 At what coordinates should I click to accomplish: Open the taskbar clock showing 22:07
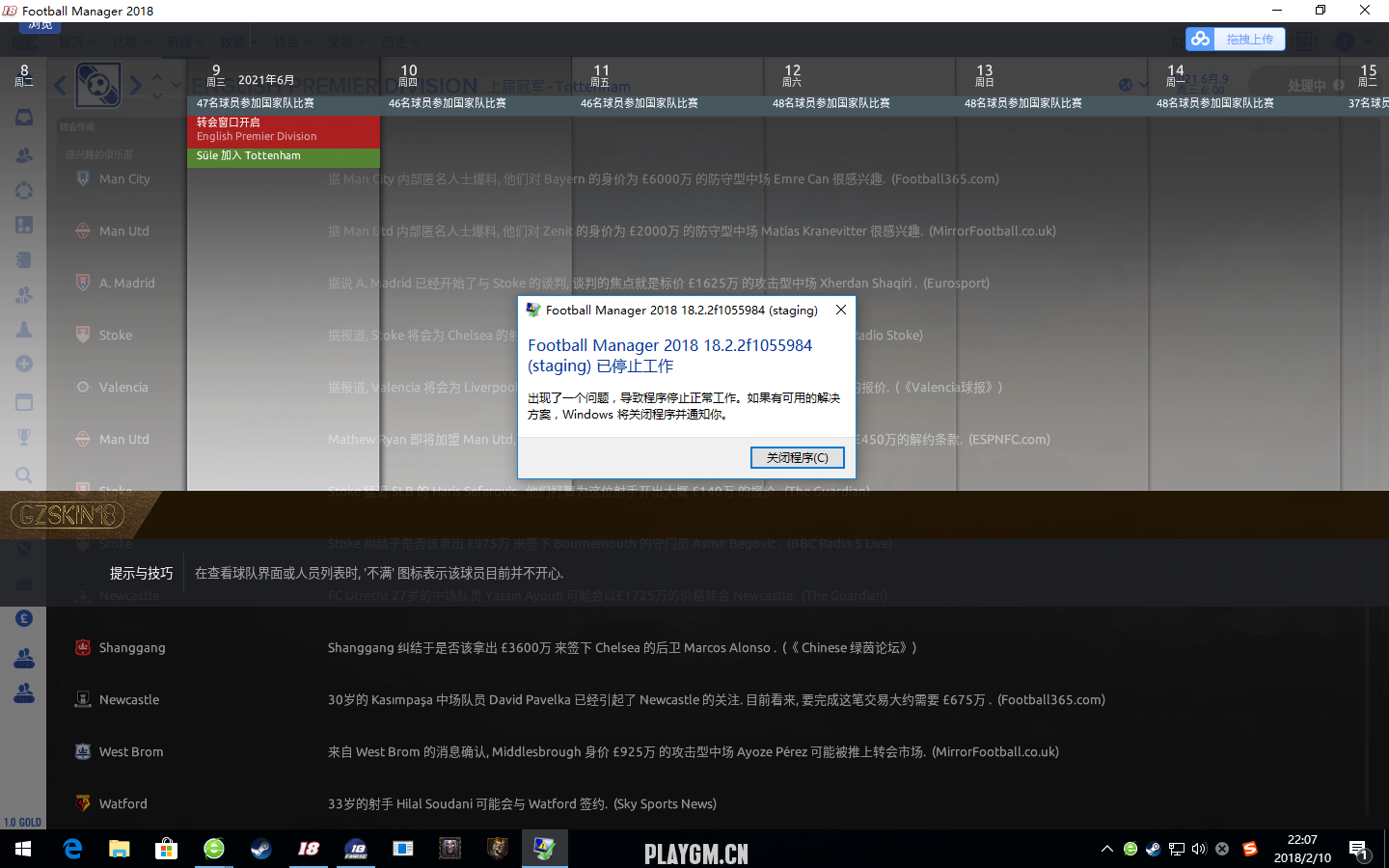tap(1302, 849)
